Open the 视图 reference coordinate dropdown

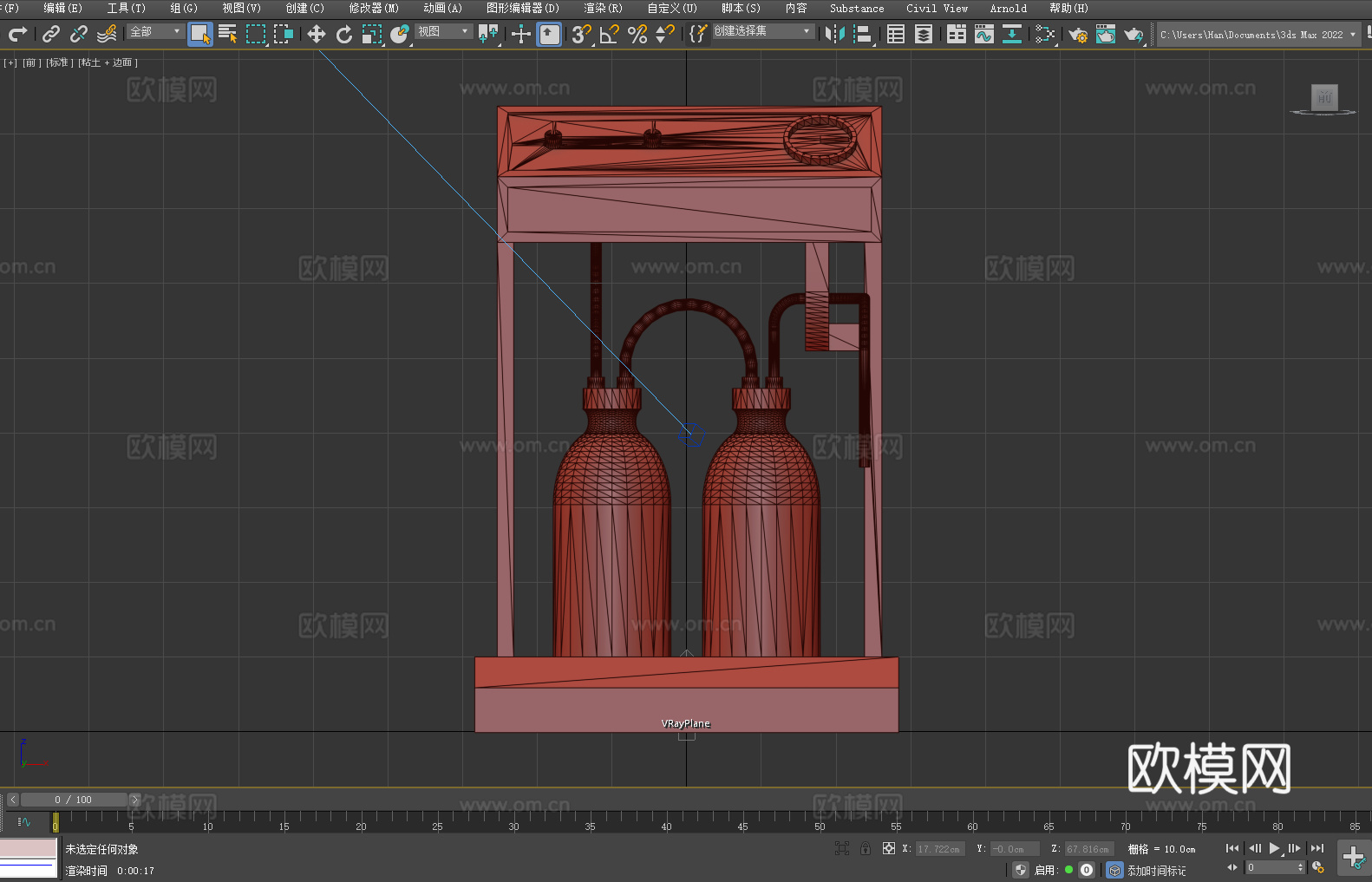[443, 31]
